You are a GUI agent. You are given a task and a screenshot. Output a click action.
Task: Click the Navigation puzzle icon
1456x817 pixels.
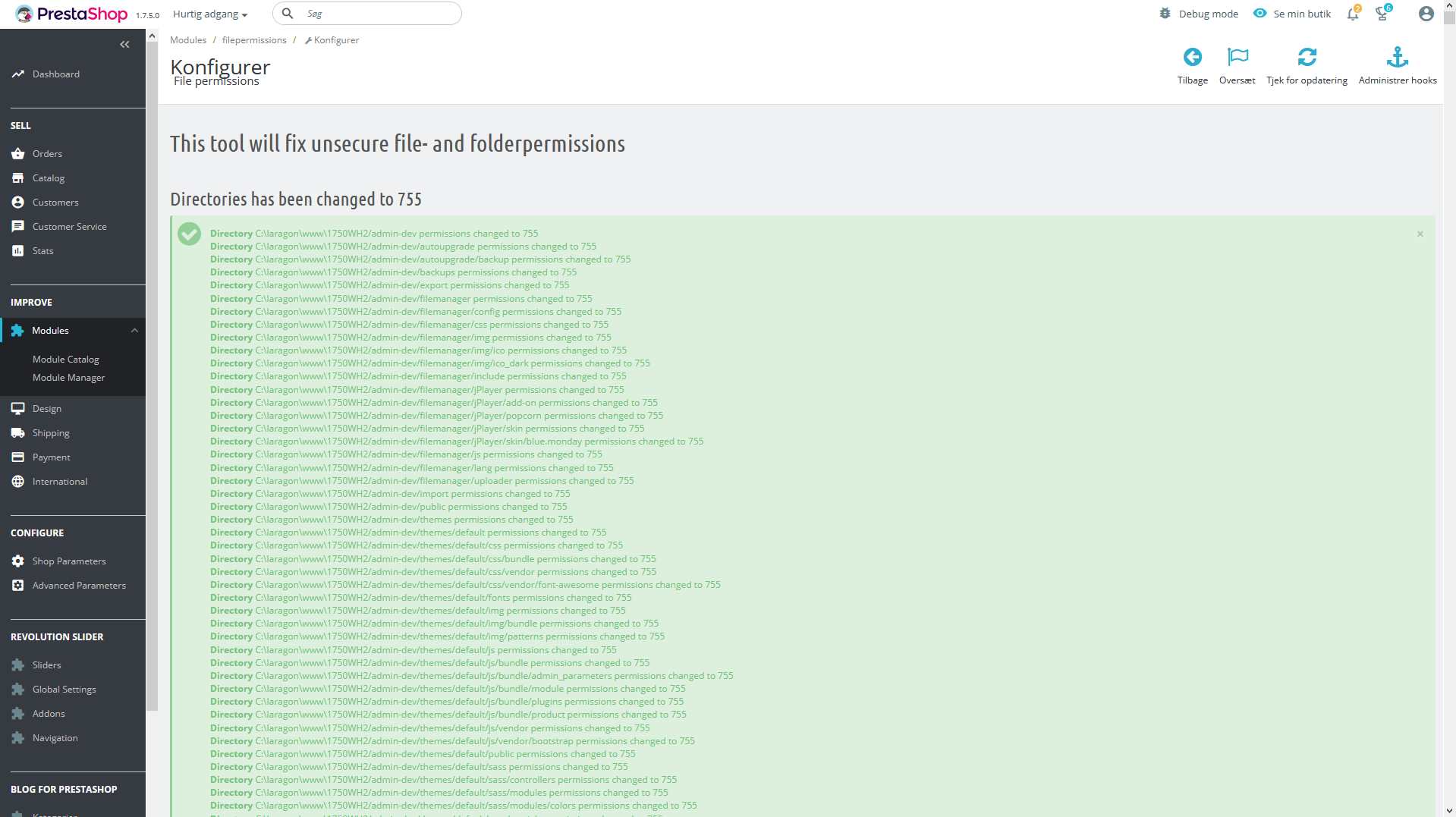18,738
